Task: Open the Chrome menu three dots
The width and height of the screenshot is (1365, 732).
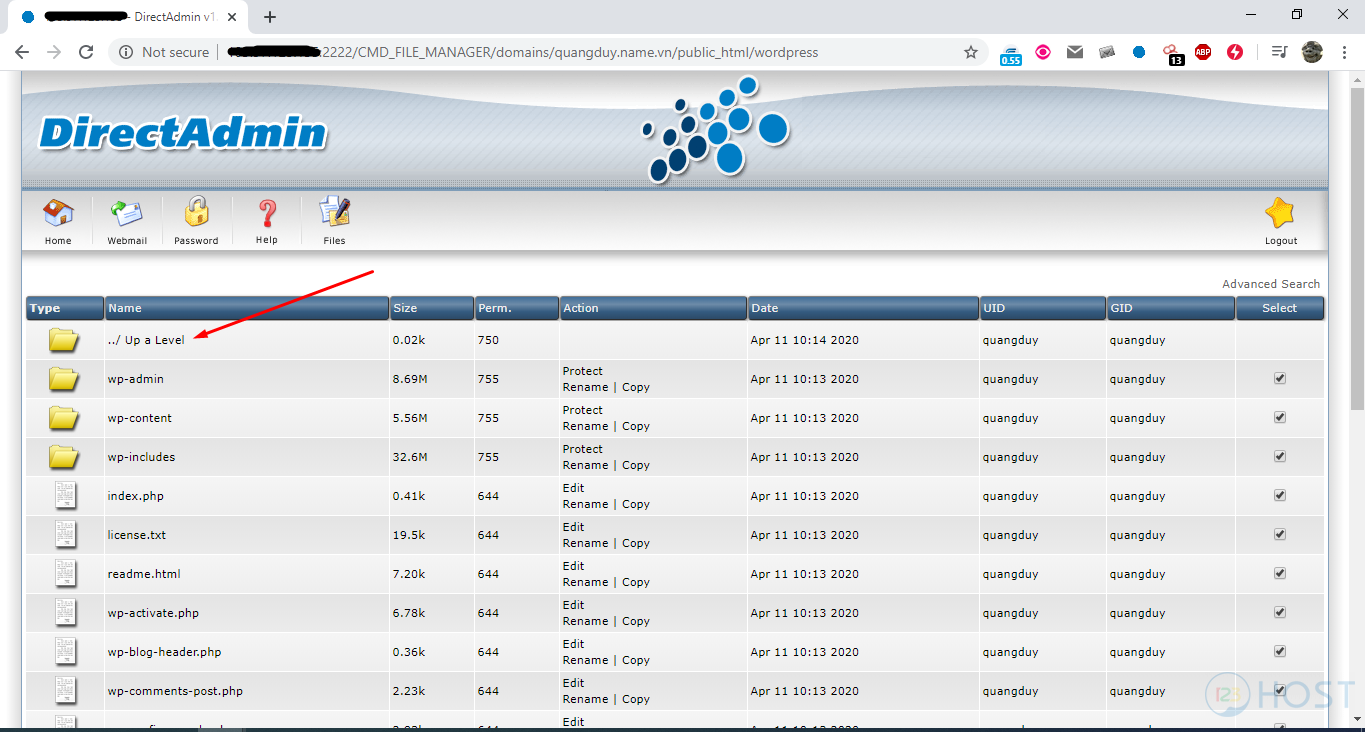Action: pyautogui.click(x=1345, y=52)
